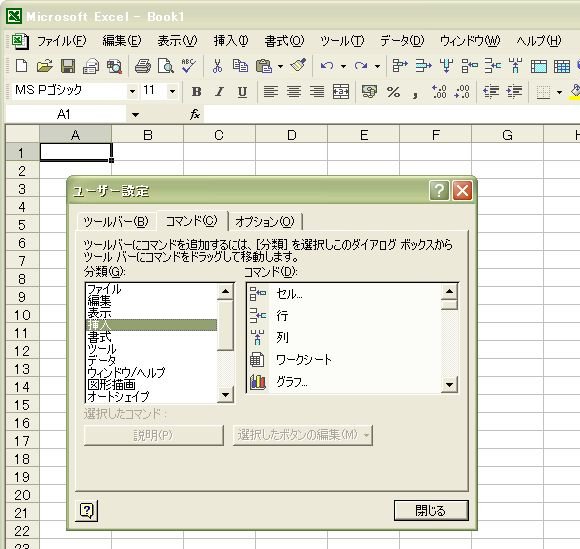Click category list scroll down arrow

click(x=225, y=394)
